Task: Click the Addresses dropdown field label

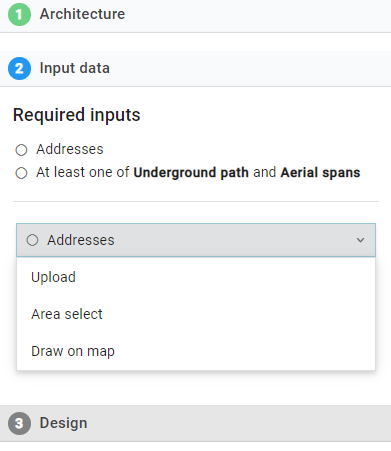Action: pyautogui.click(x=81, y=240)
